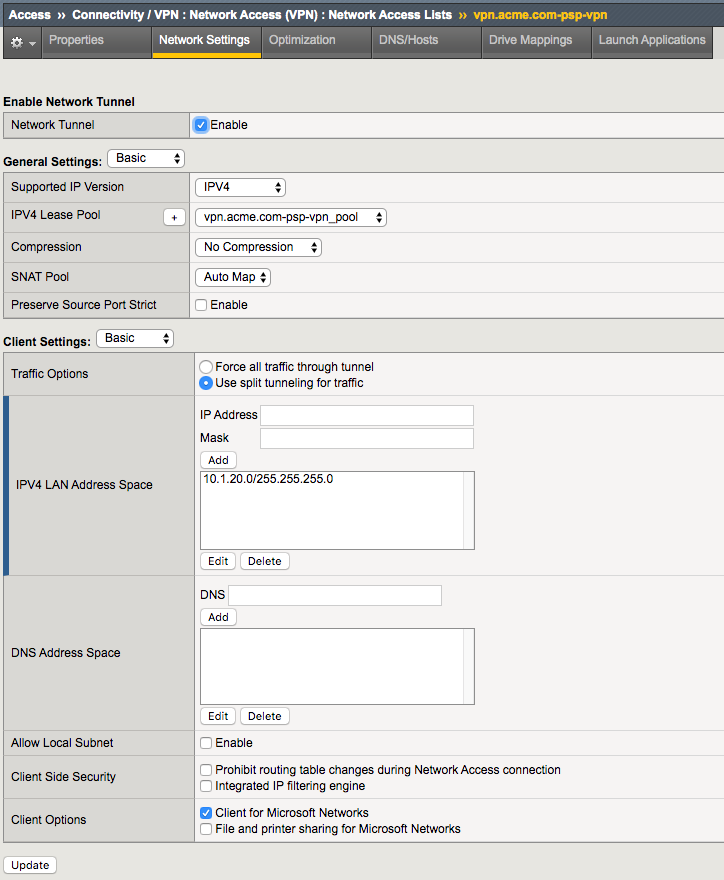Toggle Client for Microsoft Networks checkbox

206,813
